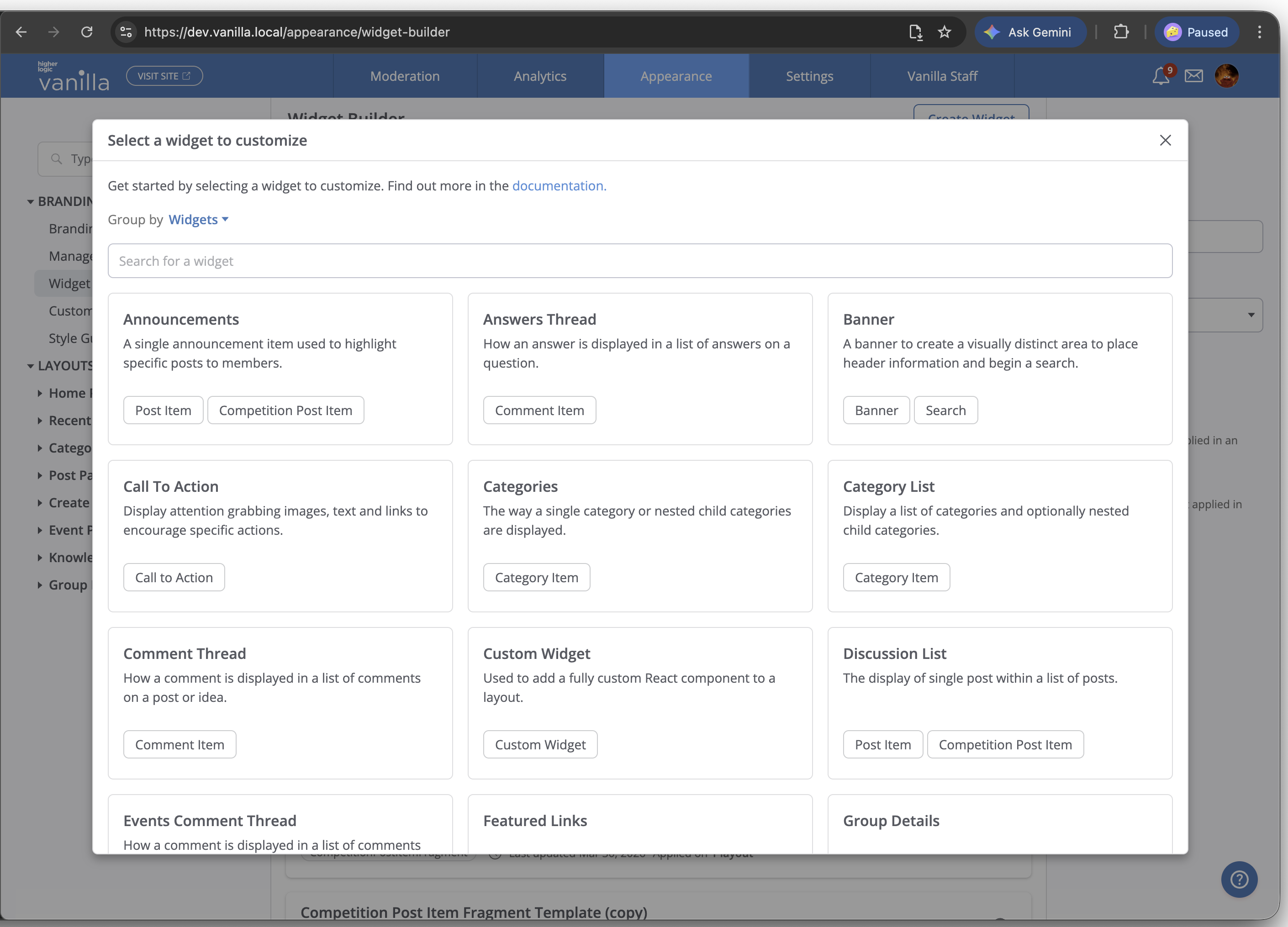Screen dimensions: 1288x927
Task: Click the Search for a widget field
Action: point(640,261)
